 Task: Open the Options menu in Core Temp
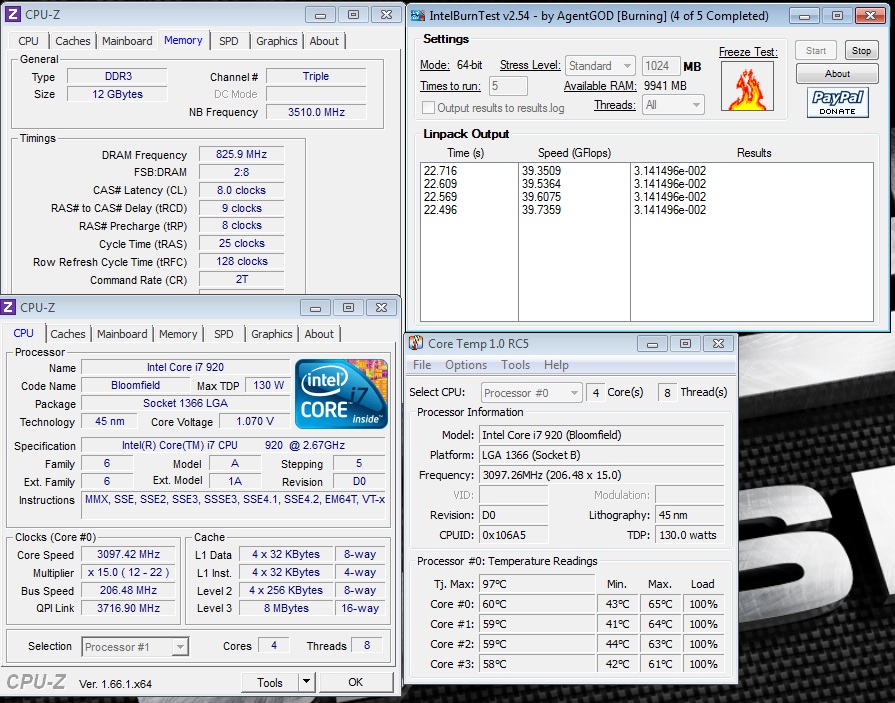[466, 365]
